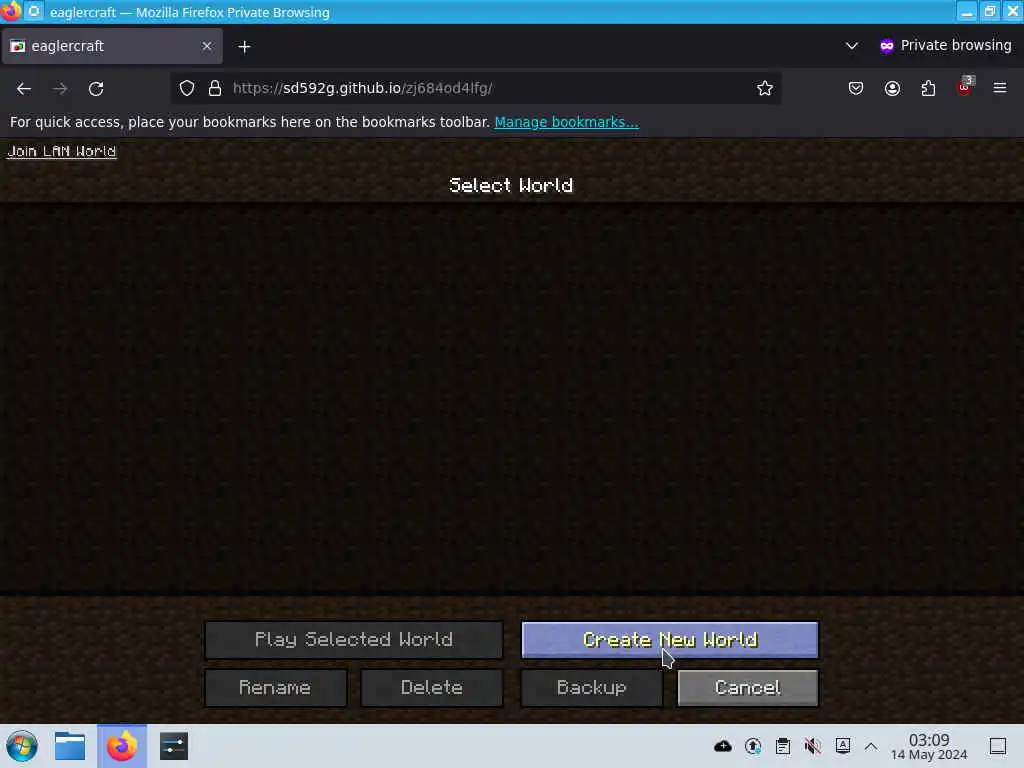Open the cloud tray icon
1024x768 pixels.
(722, 746)
